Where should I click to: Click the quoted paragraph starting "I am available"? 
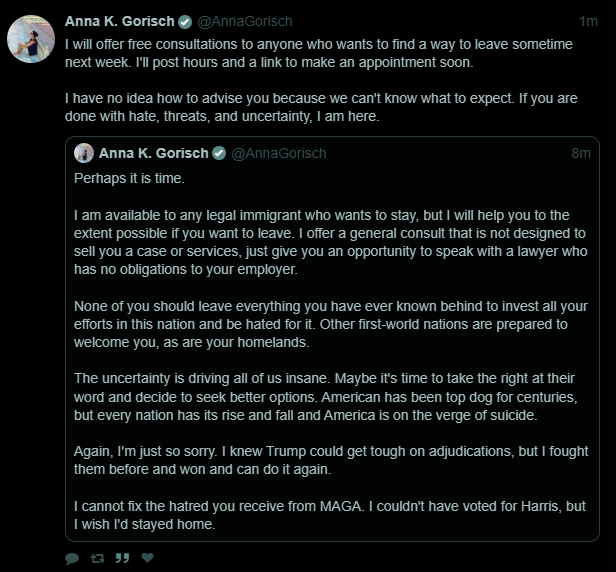[x=330, y=241]
